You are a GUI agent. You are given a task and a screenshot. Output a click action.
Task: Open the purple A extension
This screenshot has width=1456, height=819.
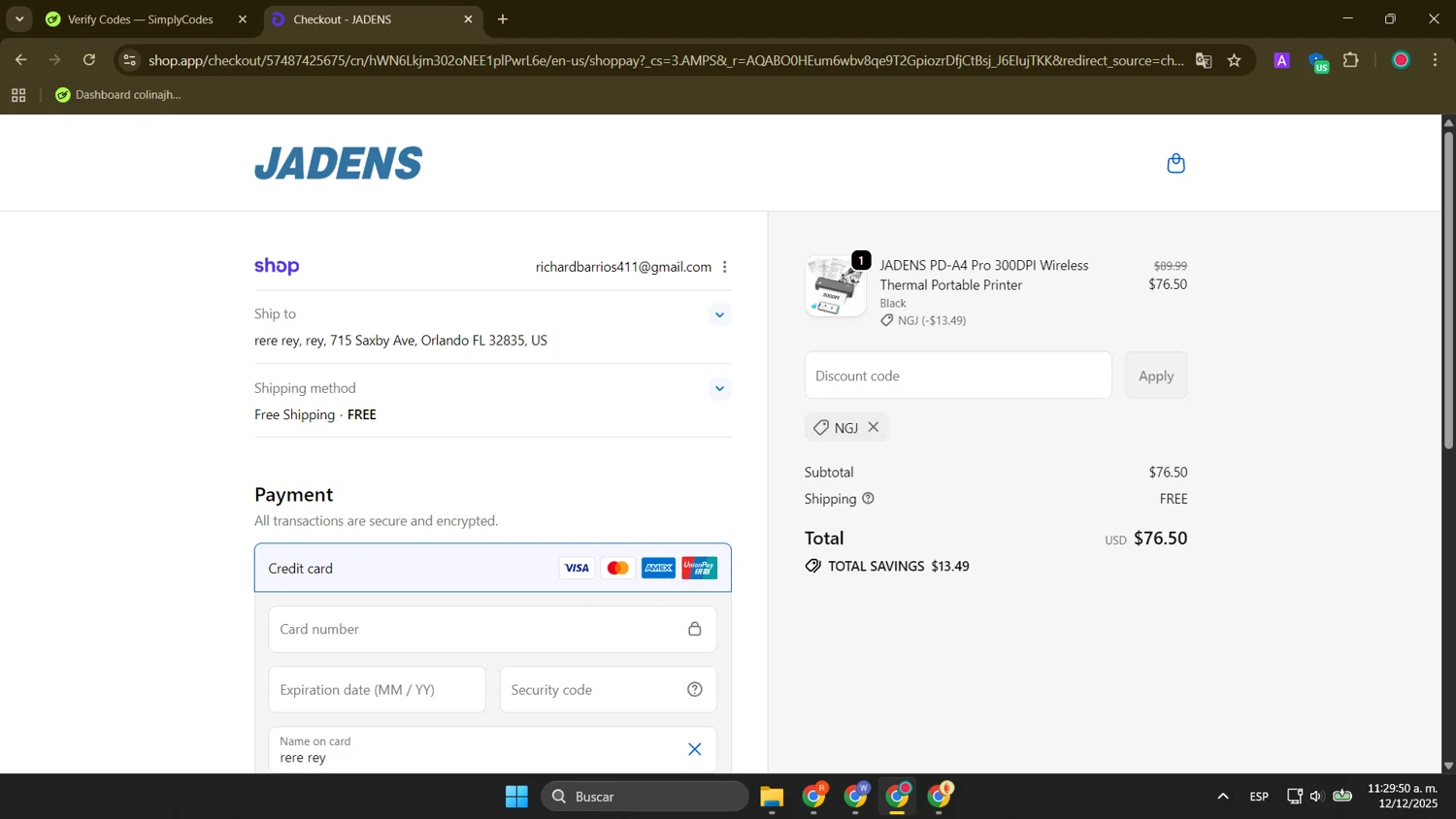[x=1282, y=60]
